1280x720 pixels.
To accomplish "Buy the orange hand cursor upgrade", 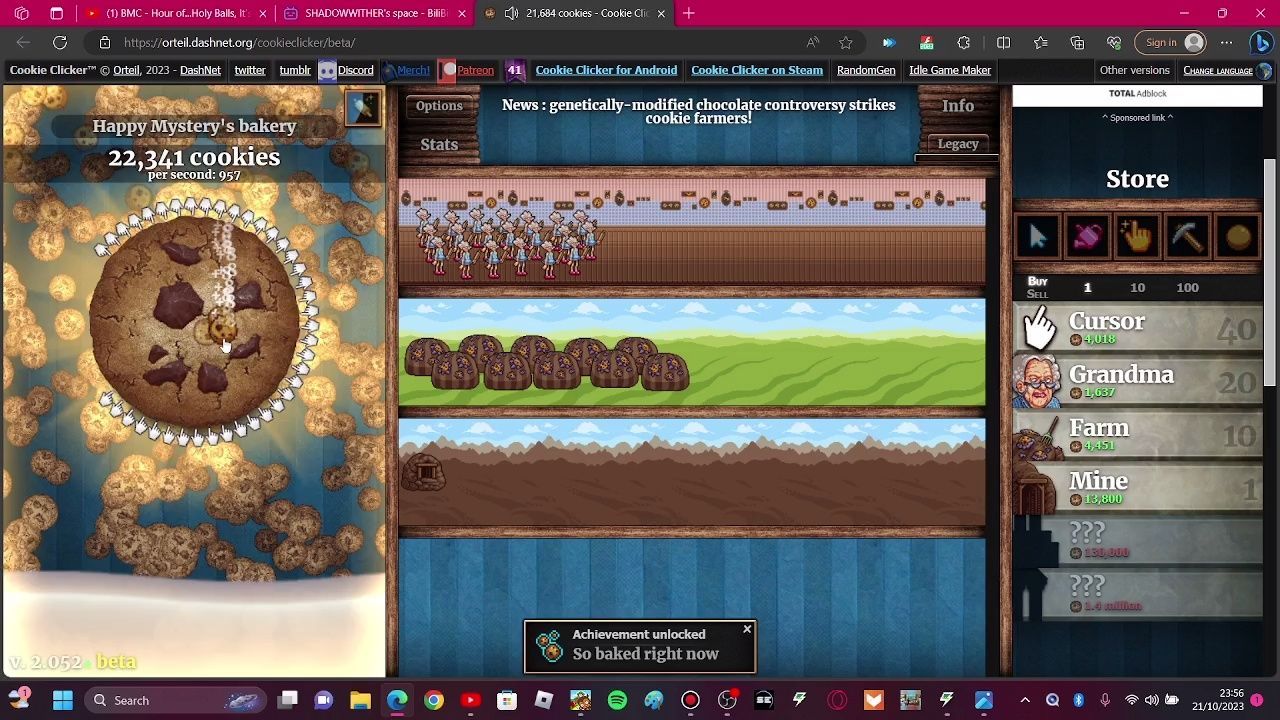I will 1137,236.
